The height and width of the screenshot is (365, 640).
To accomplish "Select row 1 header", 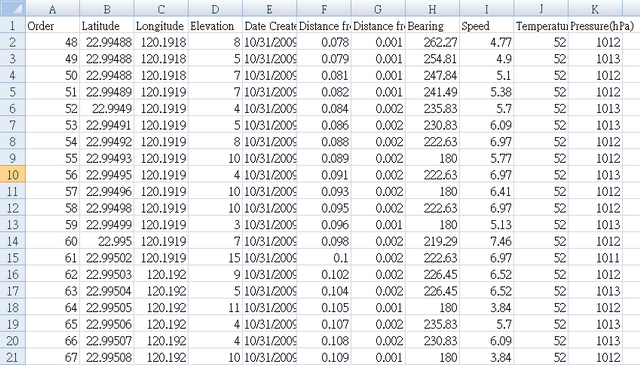I will (13, 25).
